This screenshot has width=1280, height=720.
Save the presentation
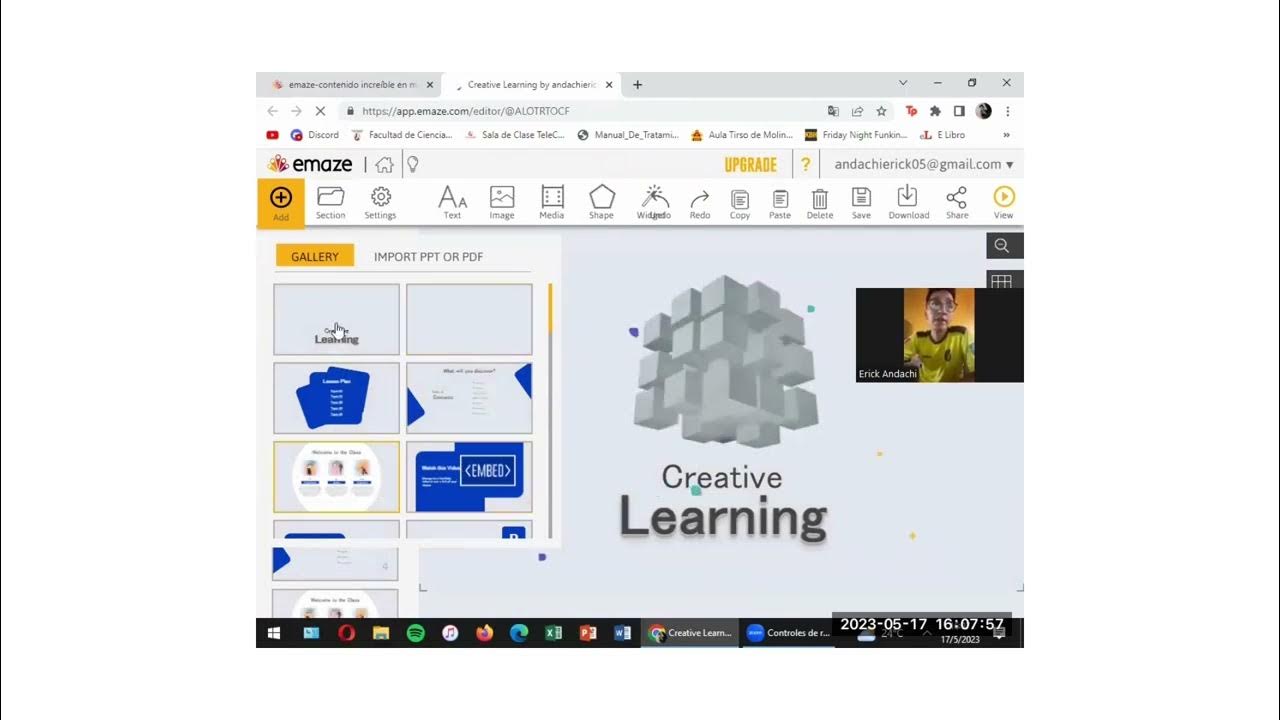pos(861,203)
